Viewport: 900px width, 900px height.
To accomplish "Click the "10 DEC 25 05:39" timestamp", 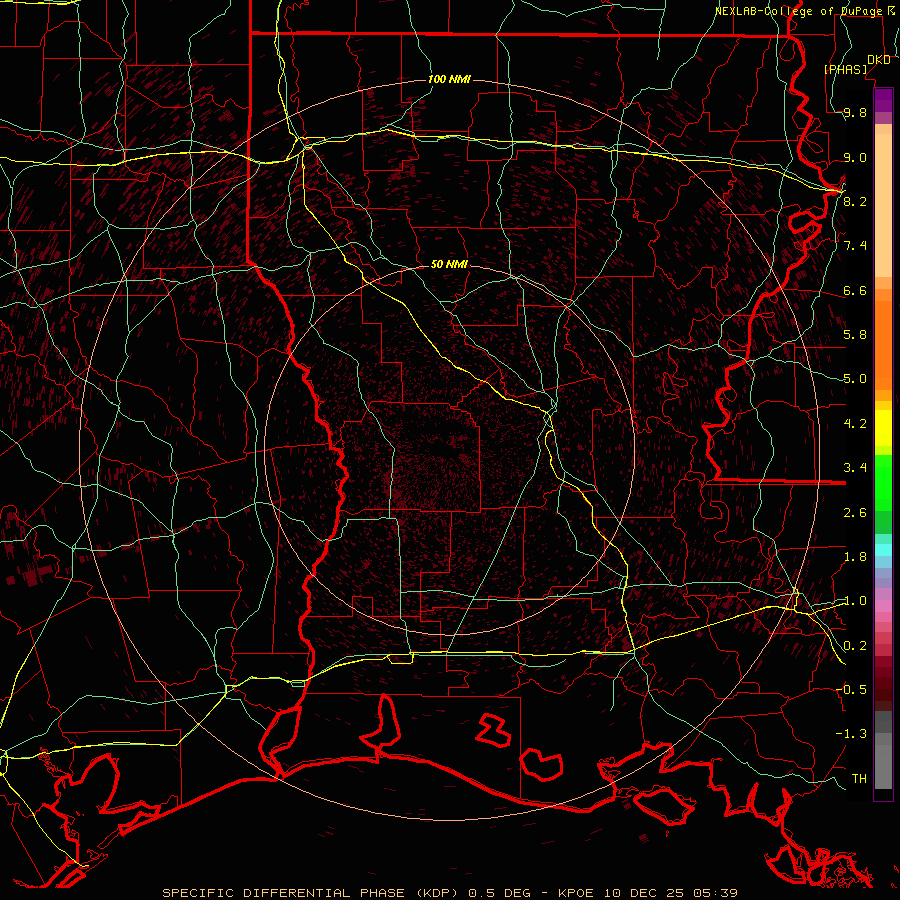I will [x=670, y=893].
